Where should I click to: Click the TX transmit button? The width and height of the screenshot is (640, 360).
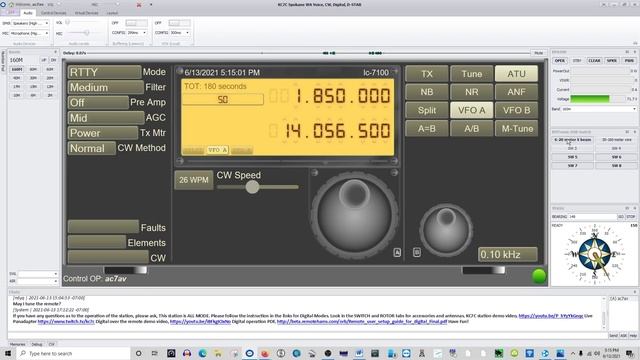(427, 74)
